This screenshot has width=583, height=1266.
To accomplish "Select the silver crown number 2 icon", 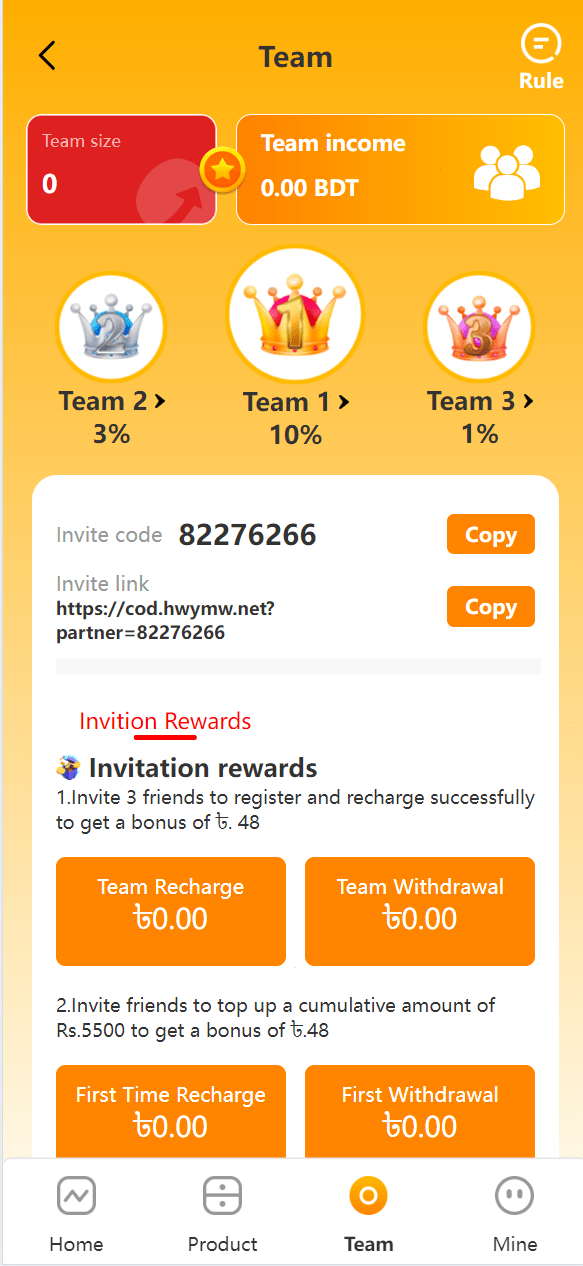I will pos(111,328).
